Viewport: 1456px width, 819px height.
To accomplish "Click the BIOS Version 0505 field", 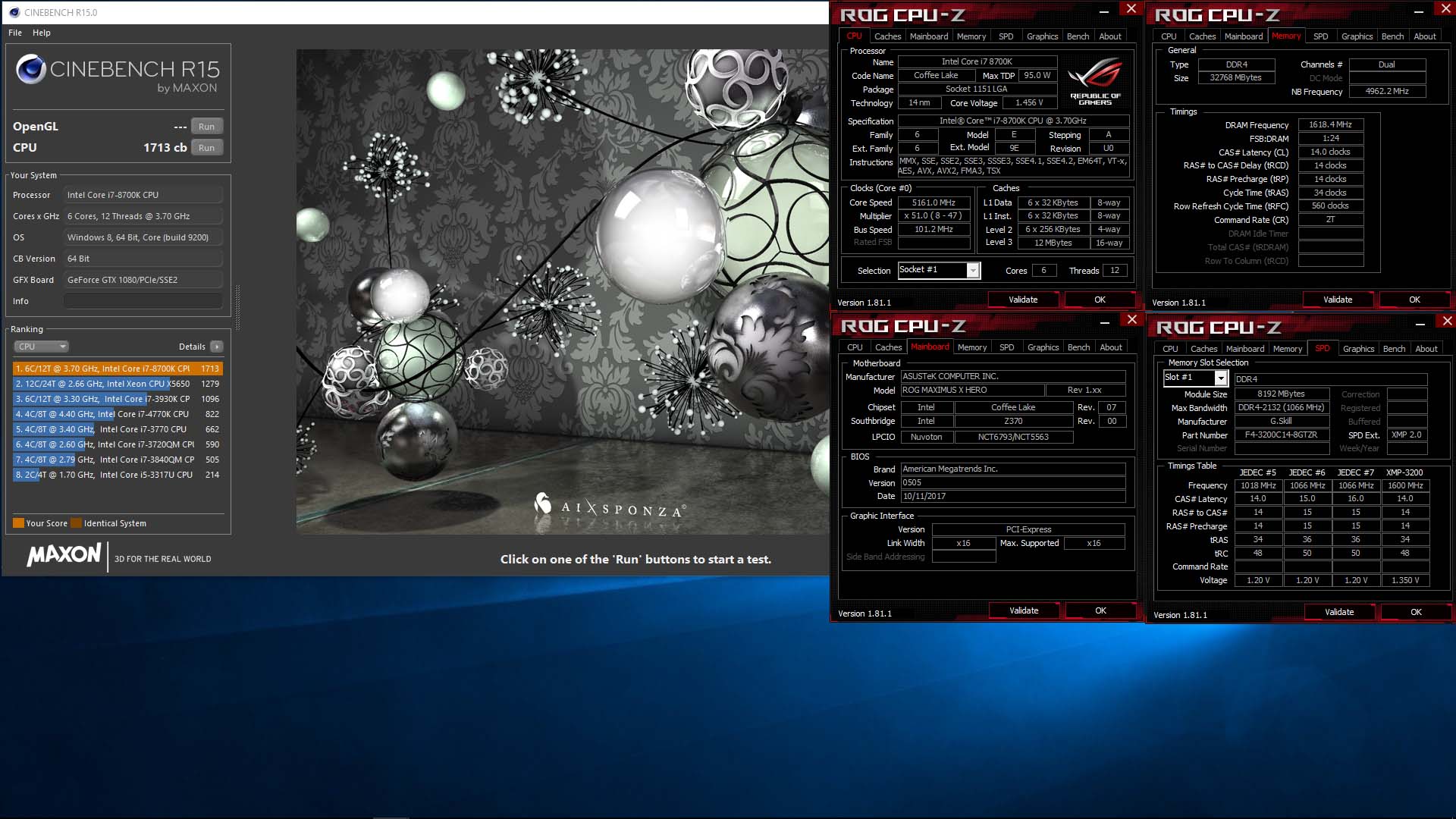I will click(x=1012, y=482).
